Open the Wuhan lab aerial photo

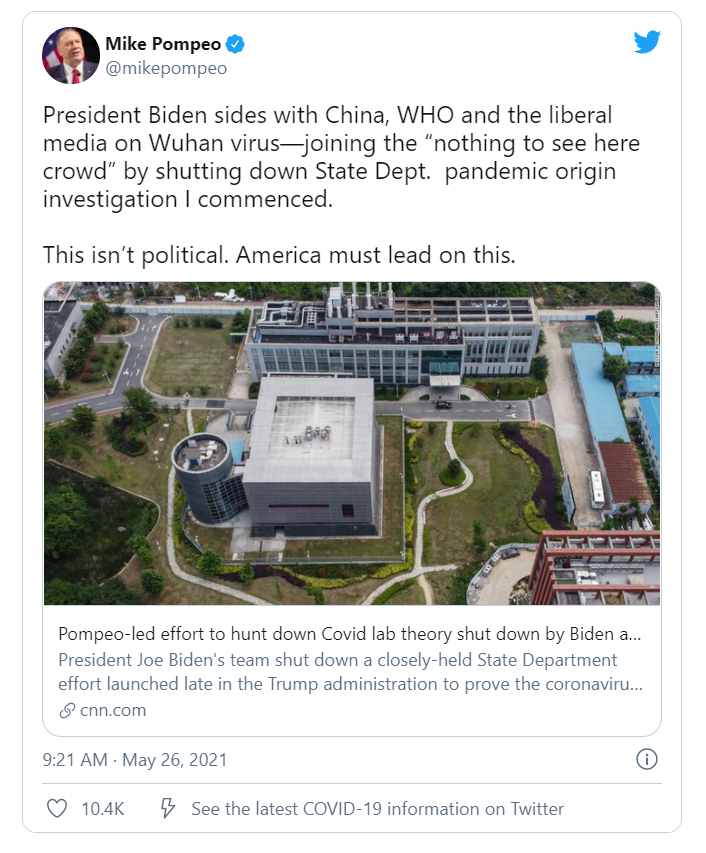click(x=351, y=443)
